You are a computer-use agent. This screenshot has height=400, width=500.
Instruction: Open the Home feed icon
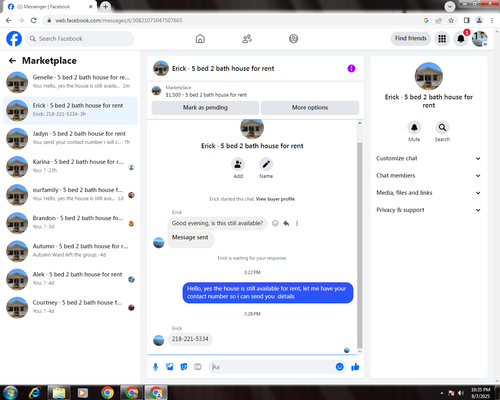pos(200,39)
